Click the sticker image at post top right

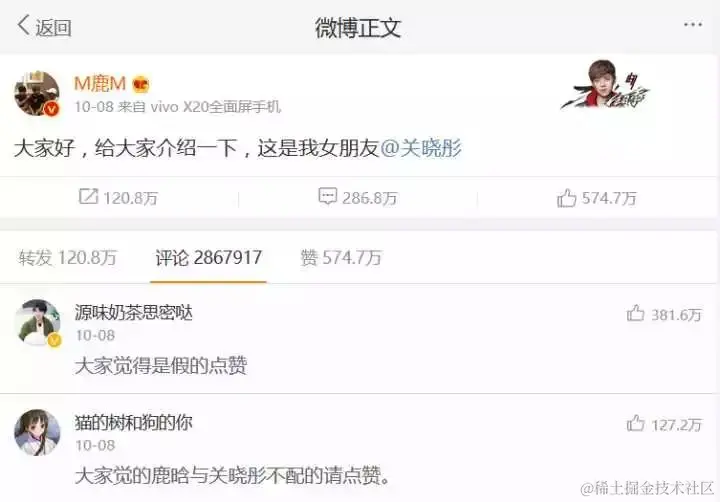(605, 85)
